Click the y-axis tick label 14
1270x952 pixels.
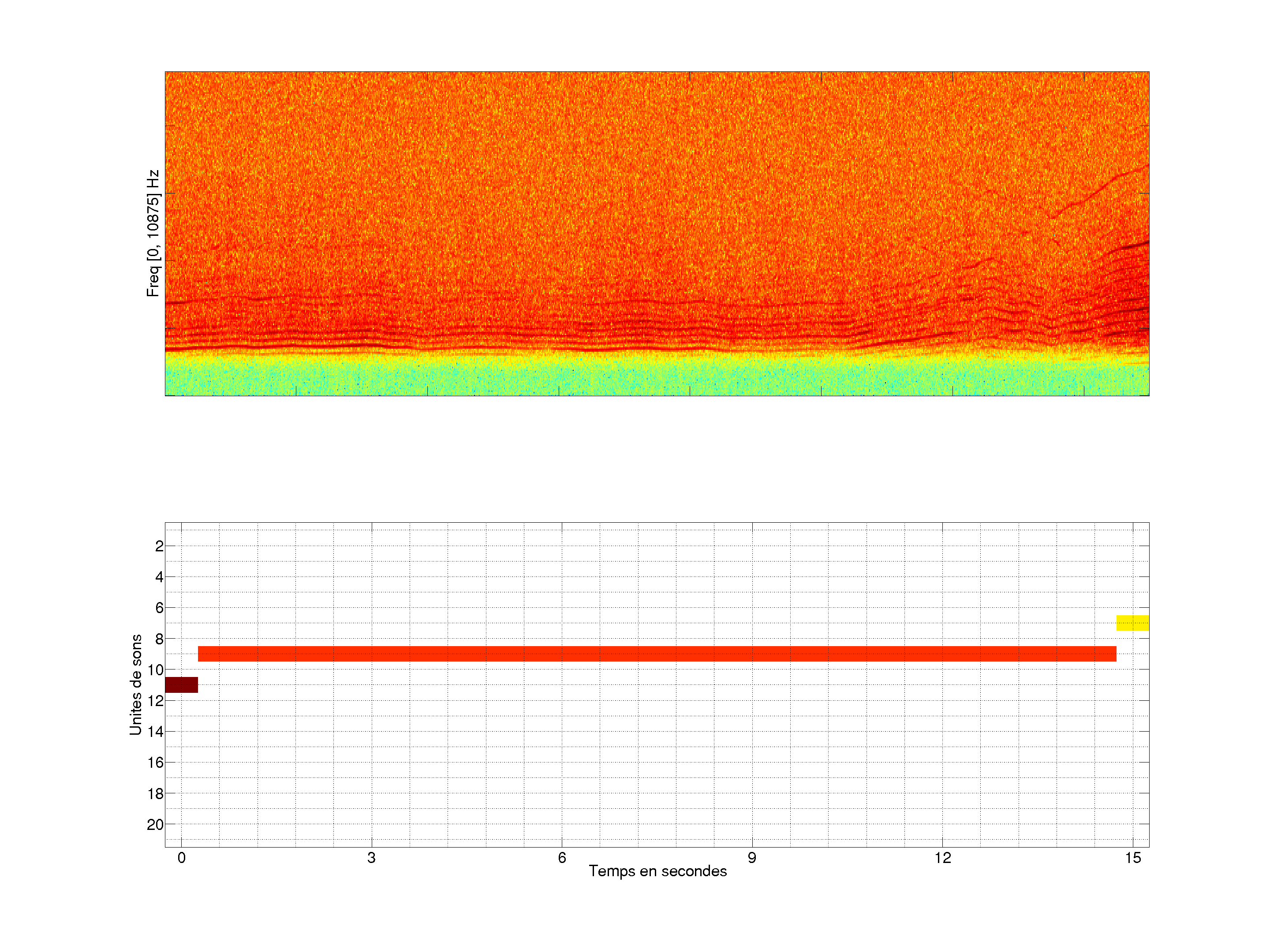click(155, 732)
